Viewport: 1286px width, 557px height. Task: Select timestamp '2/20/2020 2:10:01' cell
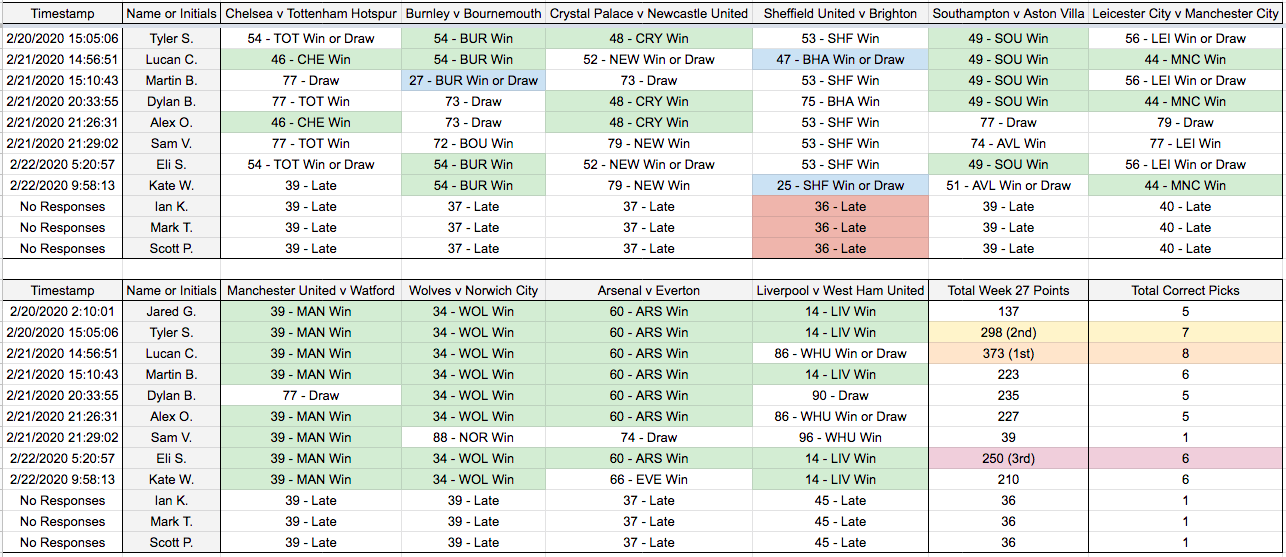[62, 311]
